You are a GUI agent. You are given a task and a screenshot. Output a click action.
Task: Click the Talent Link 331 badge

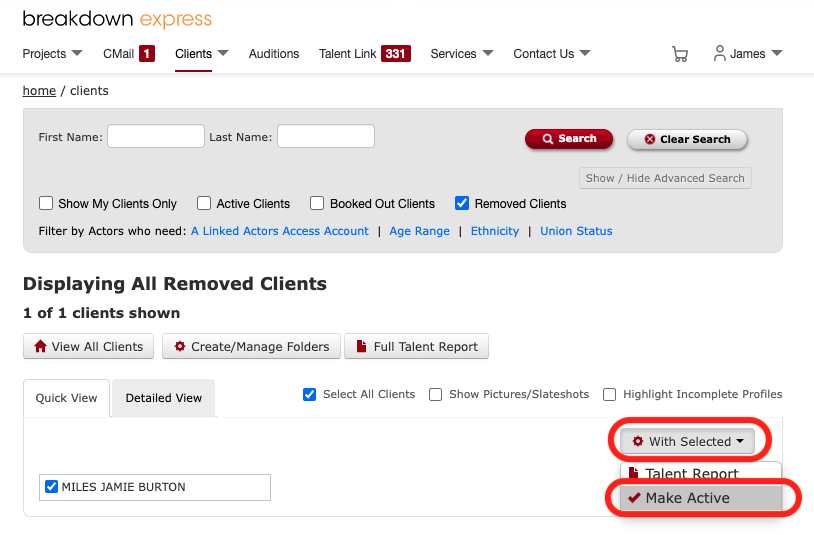396,53
